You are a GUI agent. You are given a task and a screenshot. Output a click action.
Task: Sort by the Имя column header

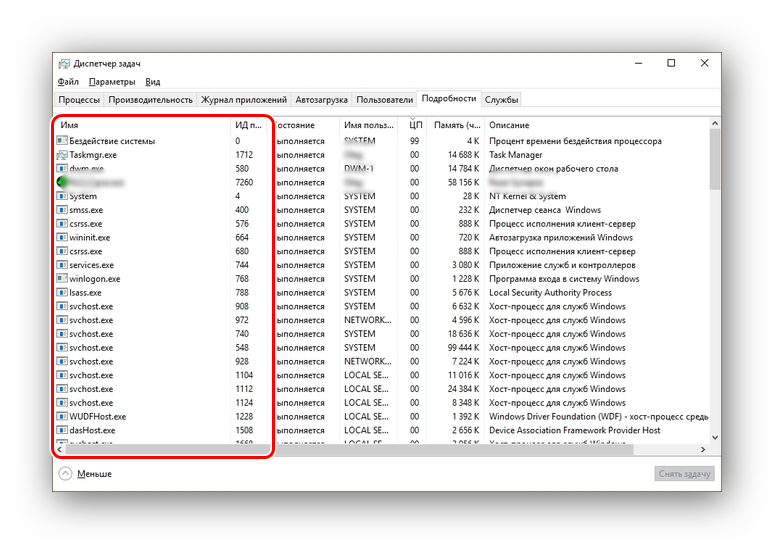pyautogui.click(x=142, y=125)
